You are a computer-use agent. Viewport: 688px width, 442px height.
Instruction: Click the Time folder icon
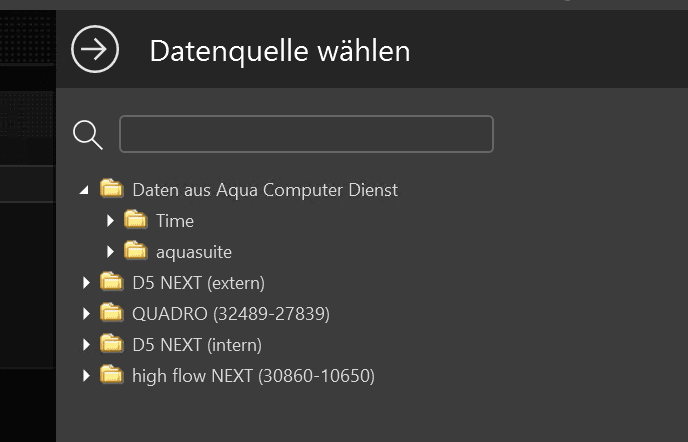[x=136, y=219]
